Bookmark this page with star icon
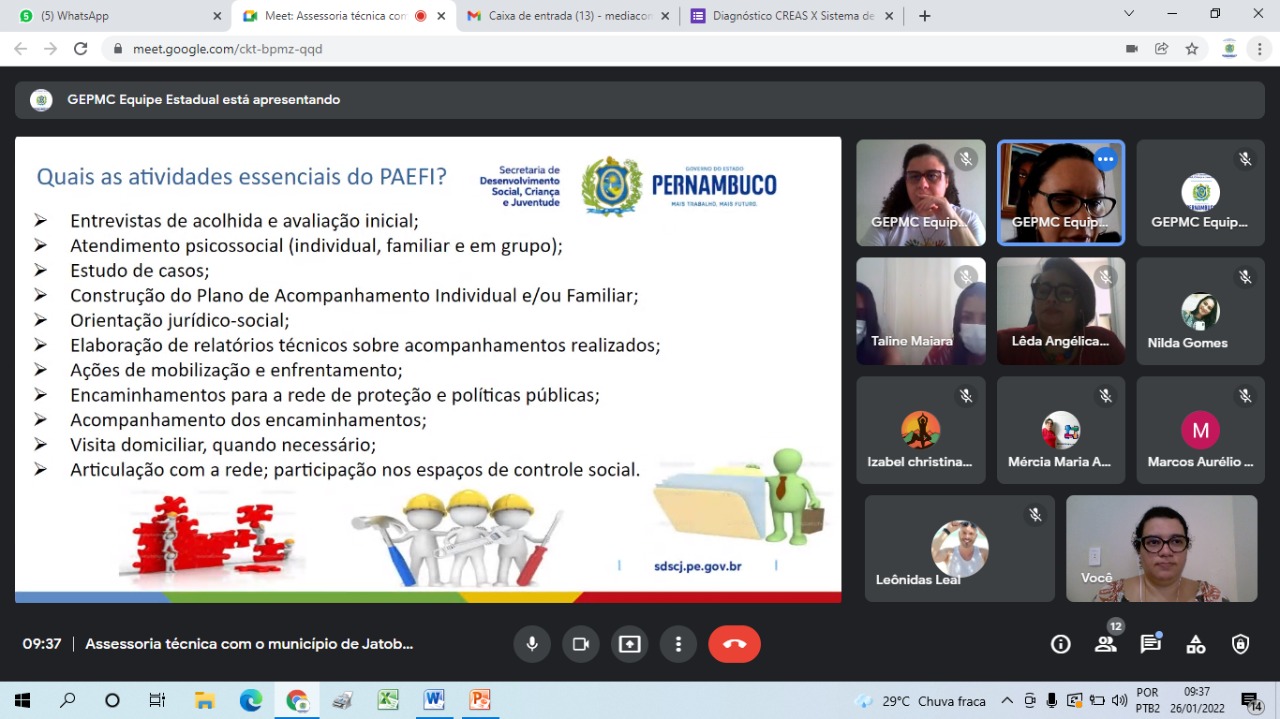The image size is (1280, 719). (x=1192, y=49)
